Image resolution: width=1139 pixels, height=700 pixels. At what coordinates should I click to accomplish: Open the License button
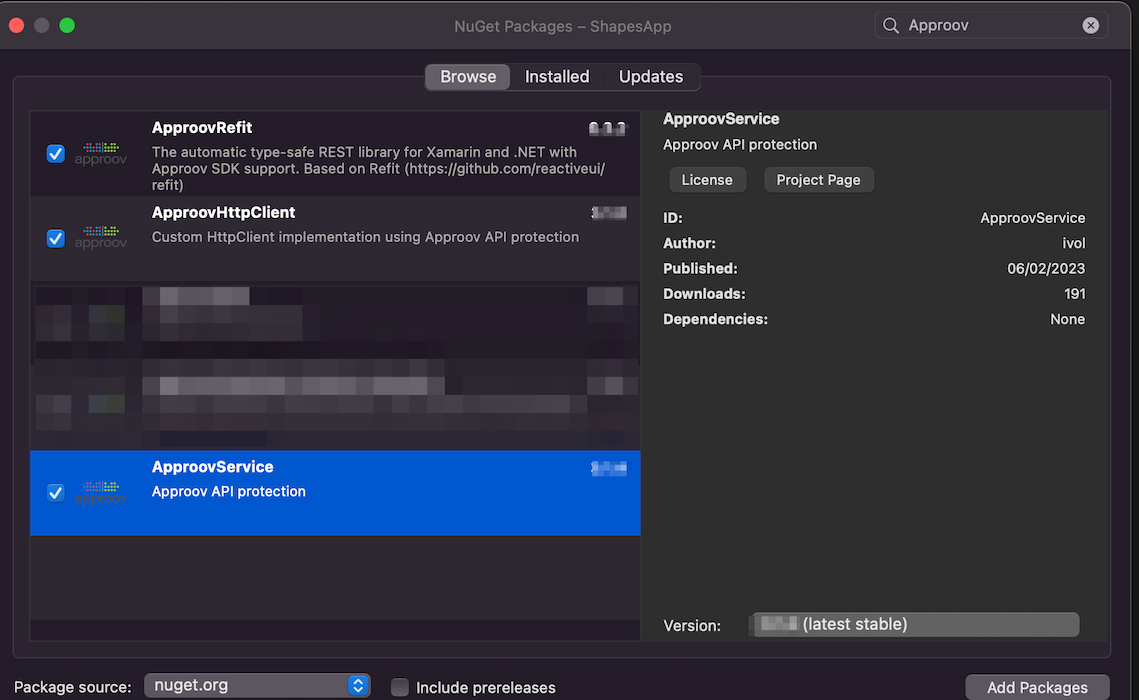point(707,180)
